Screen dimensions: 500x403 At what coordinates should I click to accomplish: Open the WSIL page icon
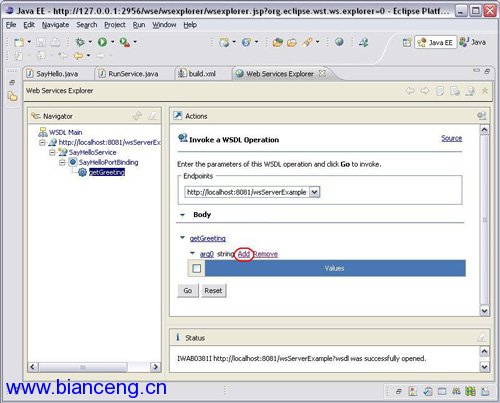[455, 91]
